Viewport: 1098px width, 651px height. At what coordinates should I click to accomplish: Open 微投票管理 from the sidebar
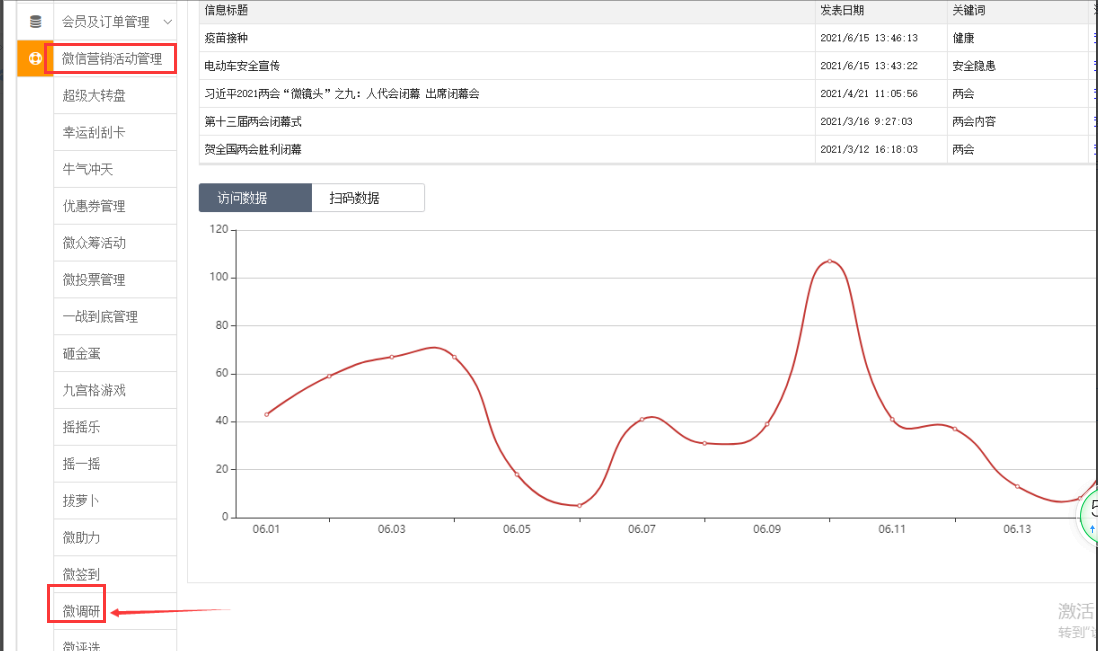tap(94, 280)
